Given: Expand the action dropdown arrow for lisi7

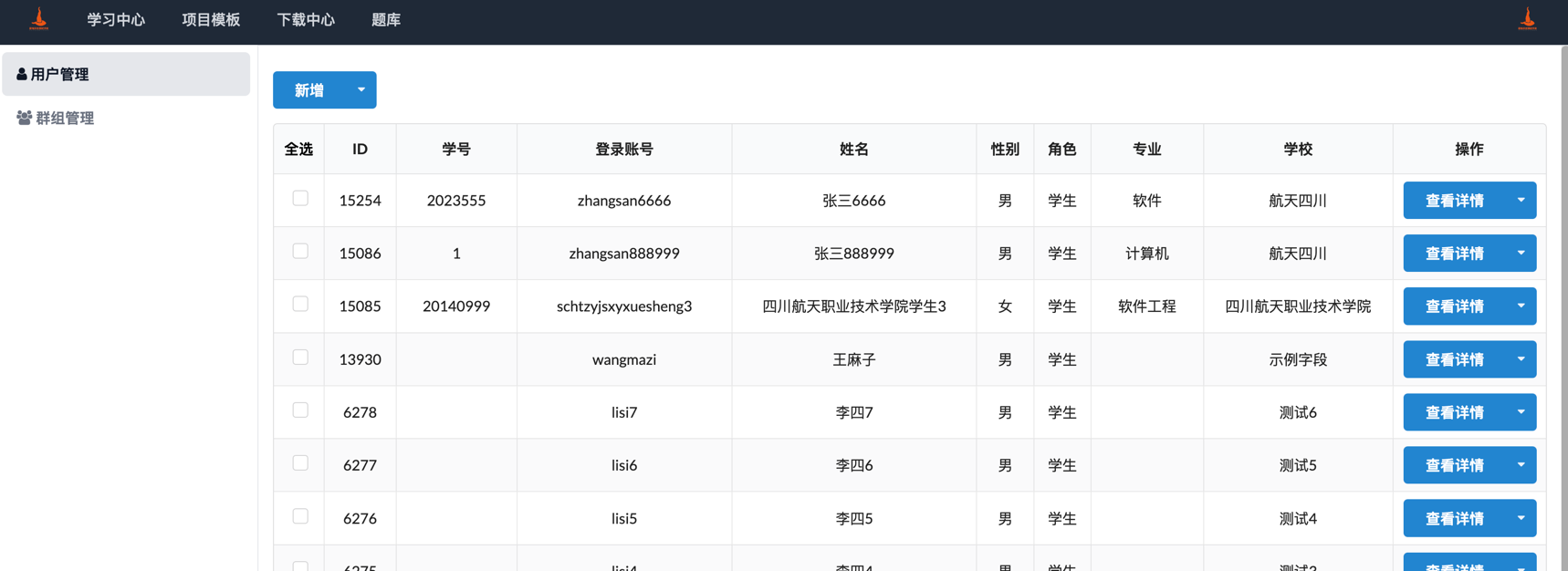Looking at the screenshot, I should pos(1521,412).
